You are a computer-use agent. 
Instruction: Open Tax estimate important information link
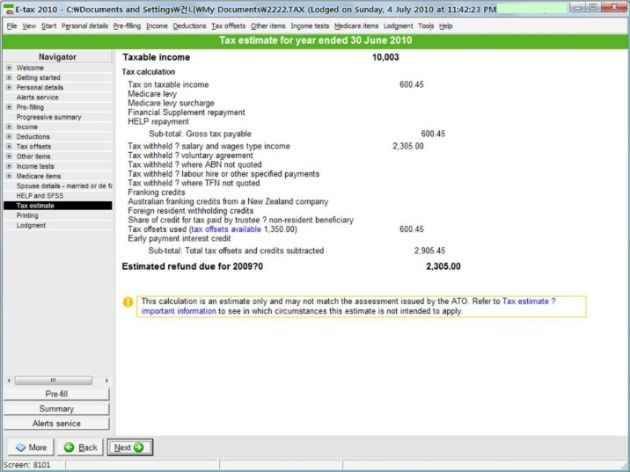(x=348, y=306)
